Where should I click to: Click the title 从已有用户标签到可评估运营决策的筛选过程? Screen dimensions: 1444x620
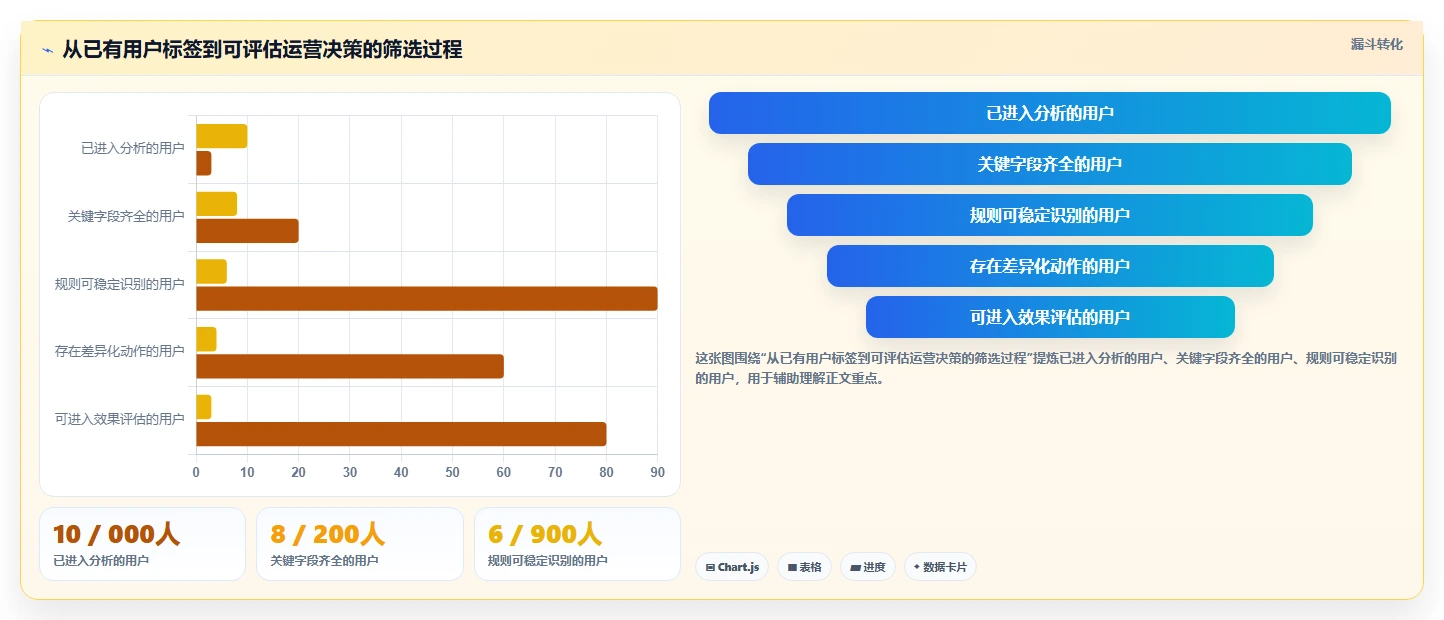(262, 50)
